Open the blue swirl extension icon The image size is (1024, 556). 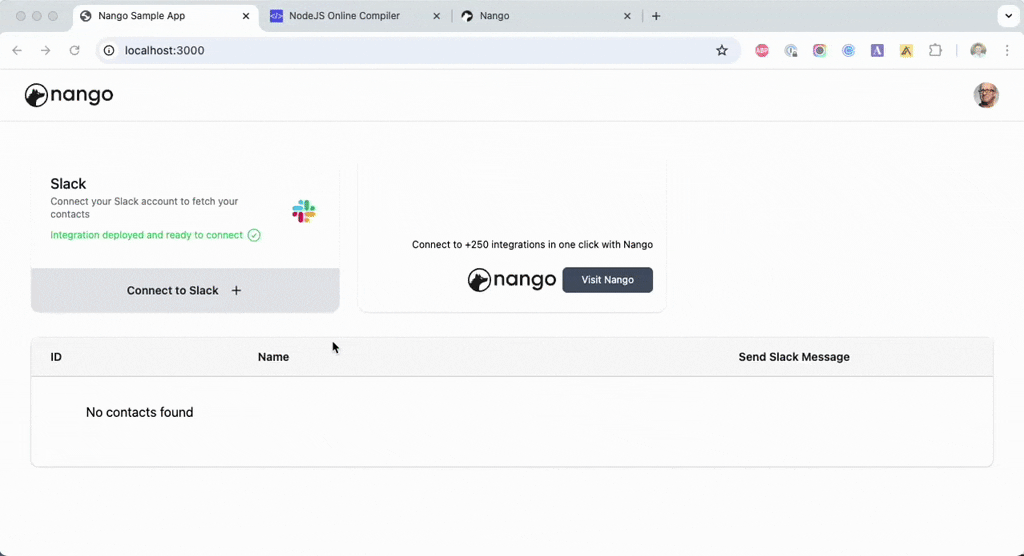coord(848,50)
